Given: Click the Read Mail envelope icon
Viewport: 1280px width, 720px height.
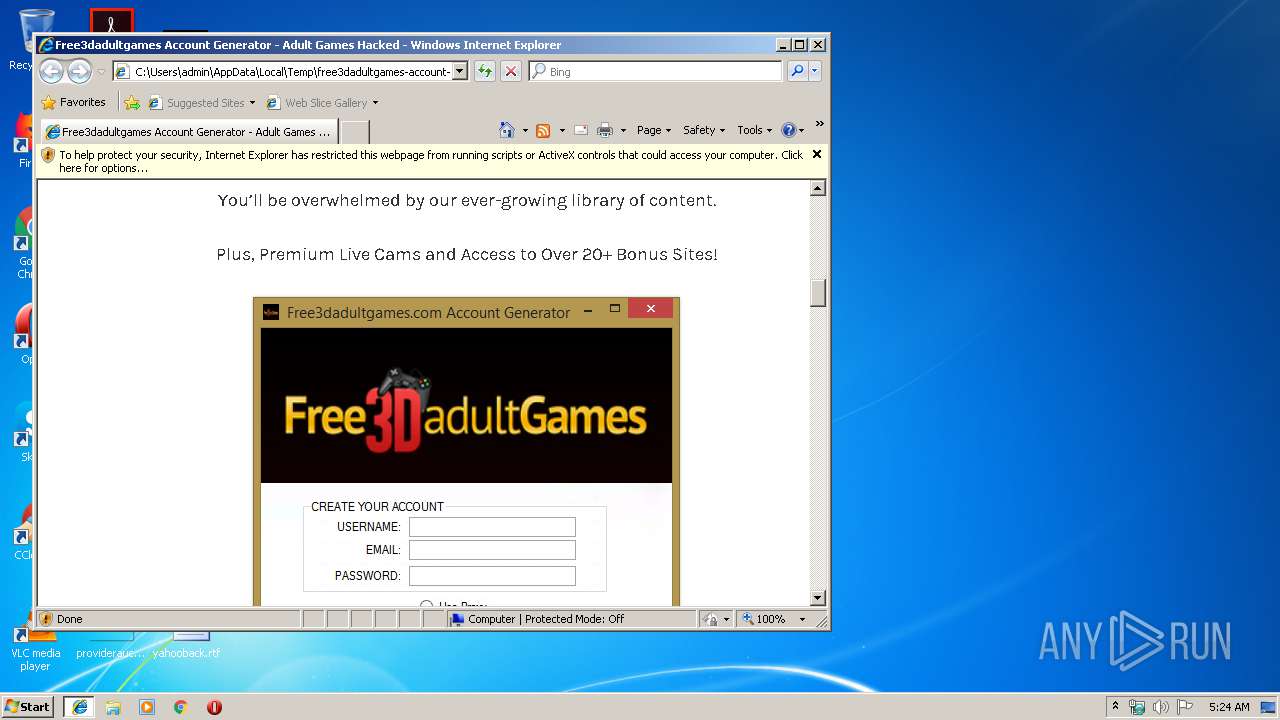Looking at the screenshot, I should (x=581, y=130).
